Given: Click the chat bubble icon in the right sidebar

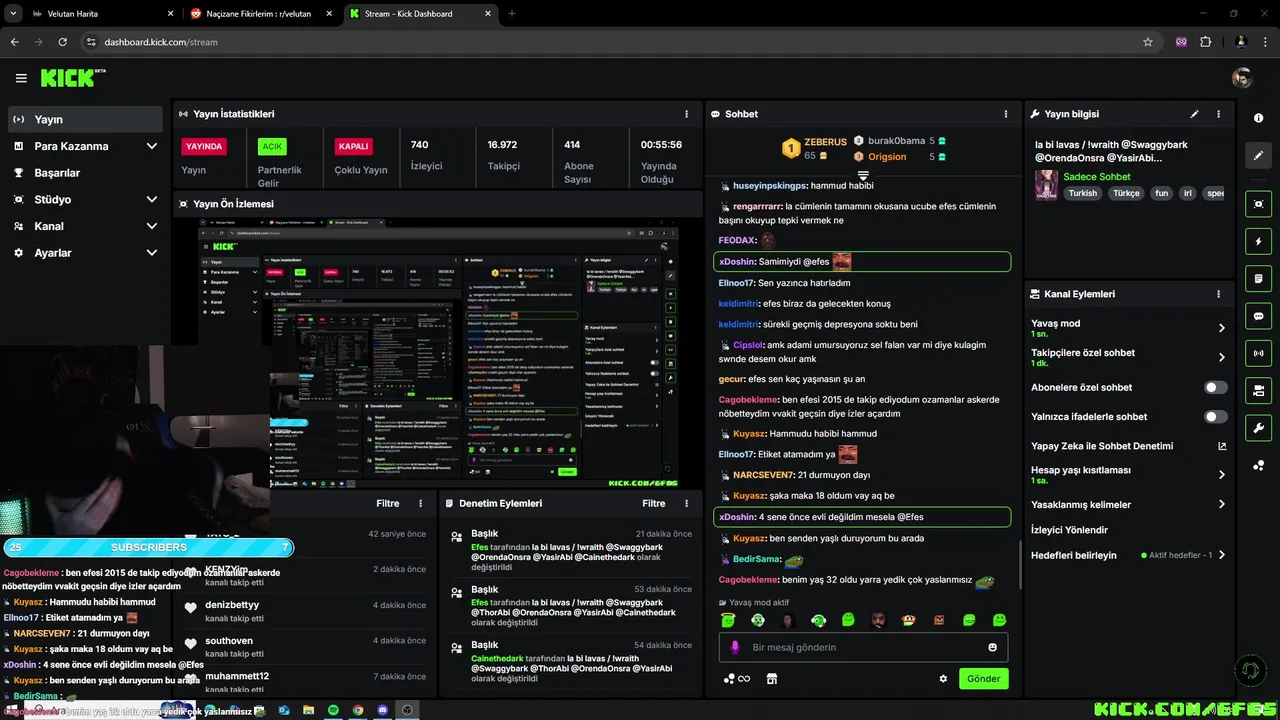Looking at the screenshot, I should click(1258, 316).
